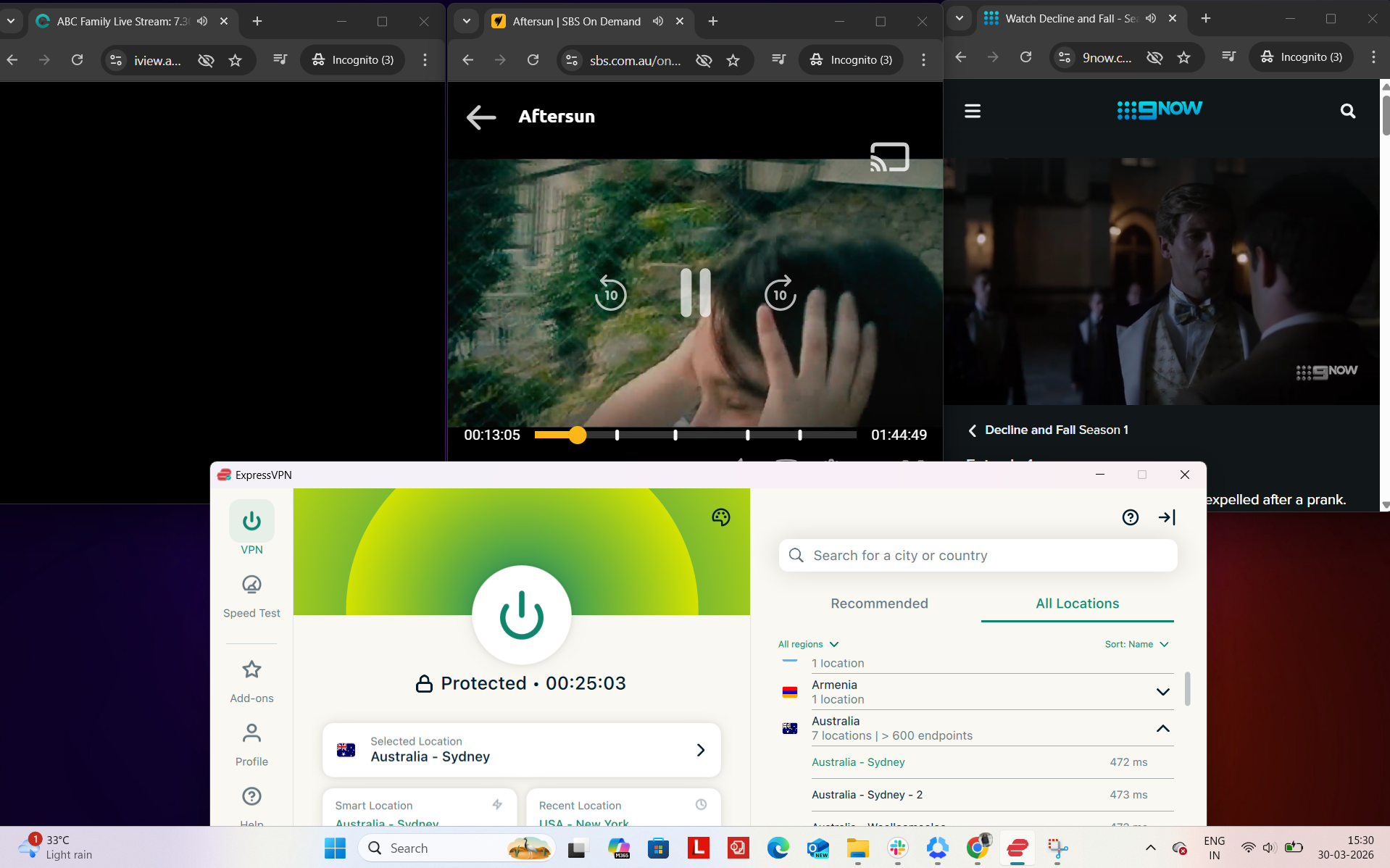Collapse the Australia locations list
1390x868 pixels.
(x=1163, y=728)
